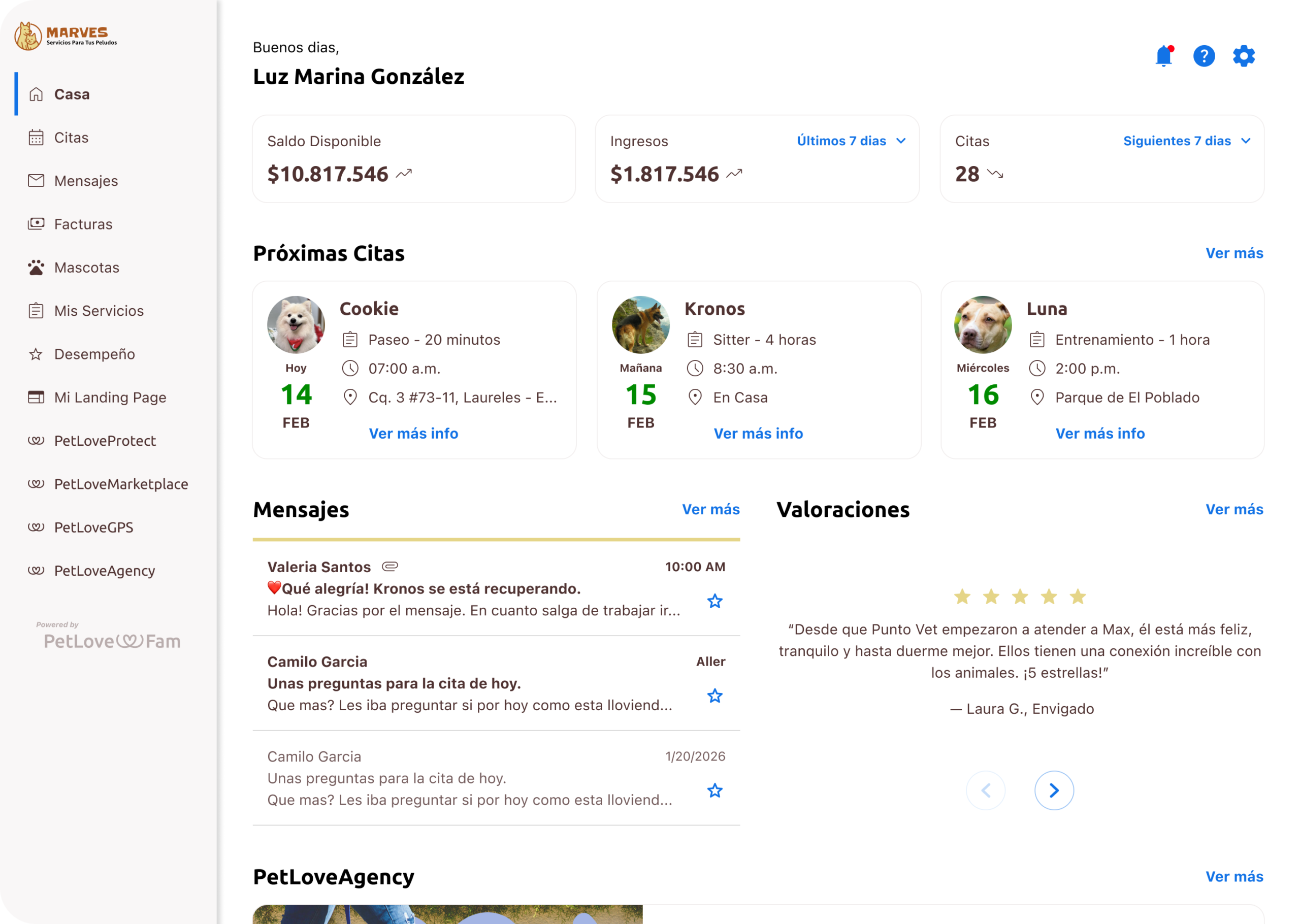Star Camilo Garcia's Aller message
Screen dimensions: 1300x924
point(714,696)
